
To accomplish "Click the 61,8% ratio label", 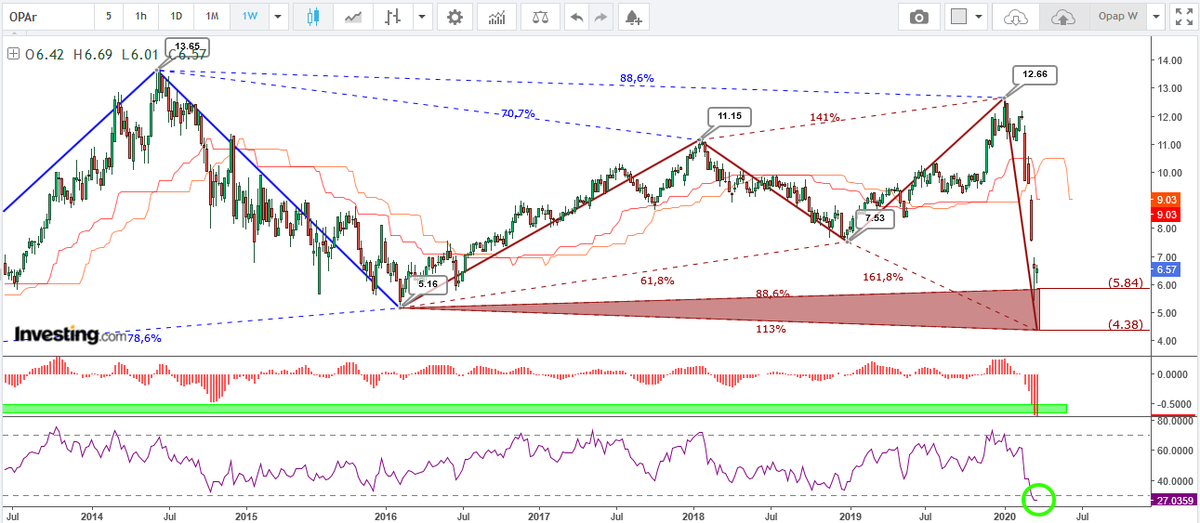I will pyautogui.click(x=657, y=281).
